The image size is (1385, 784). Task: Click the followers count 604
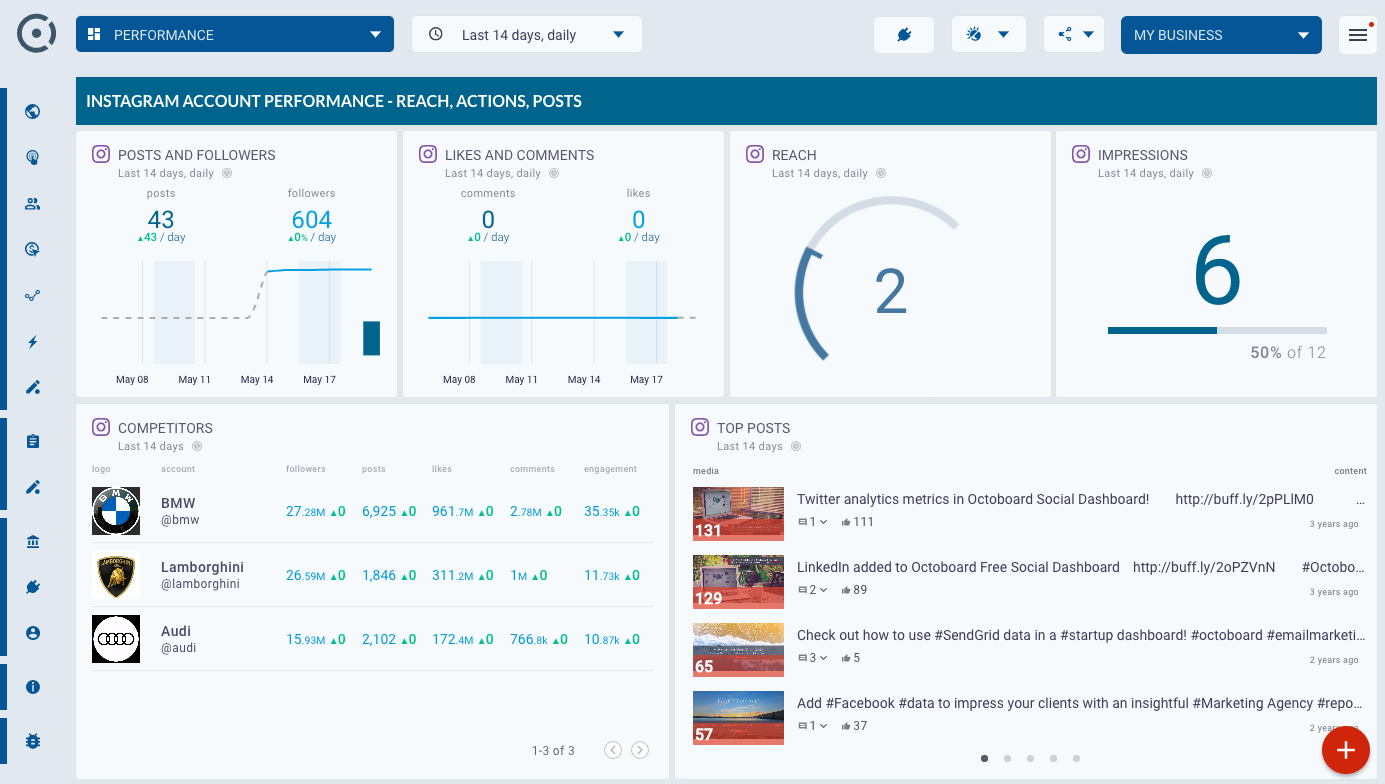(312, 220)
